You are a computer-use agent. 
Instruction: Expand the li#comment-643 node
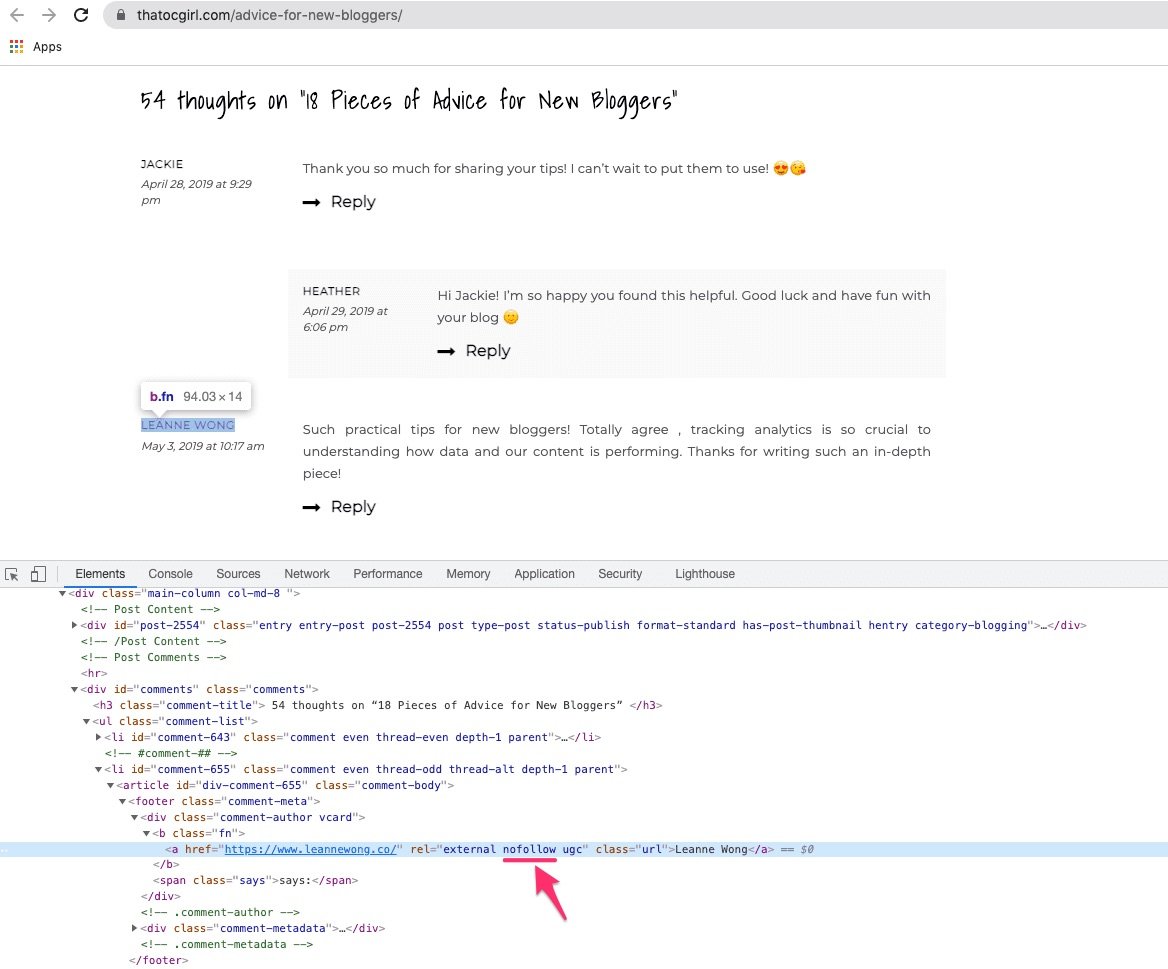click(97, 737)
